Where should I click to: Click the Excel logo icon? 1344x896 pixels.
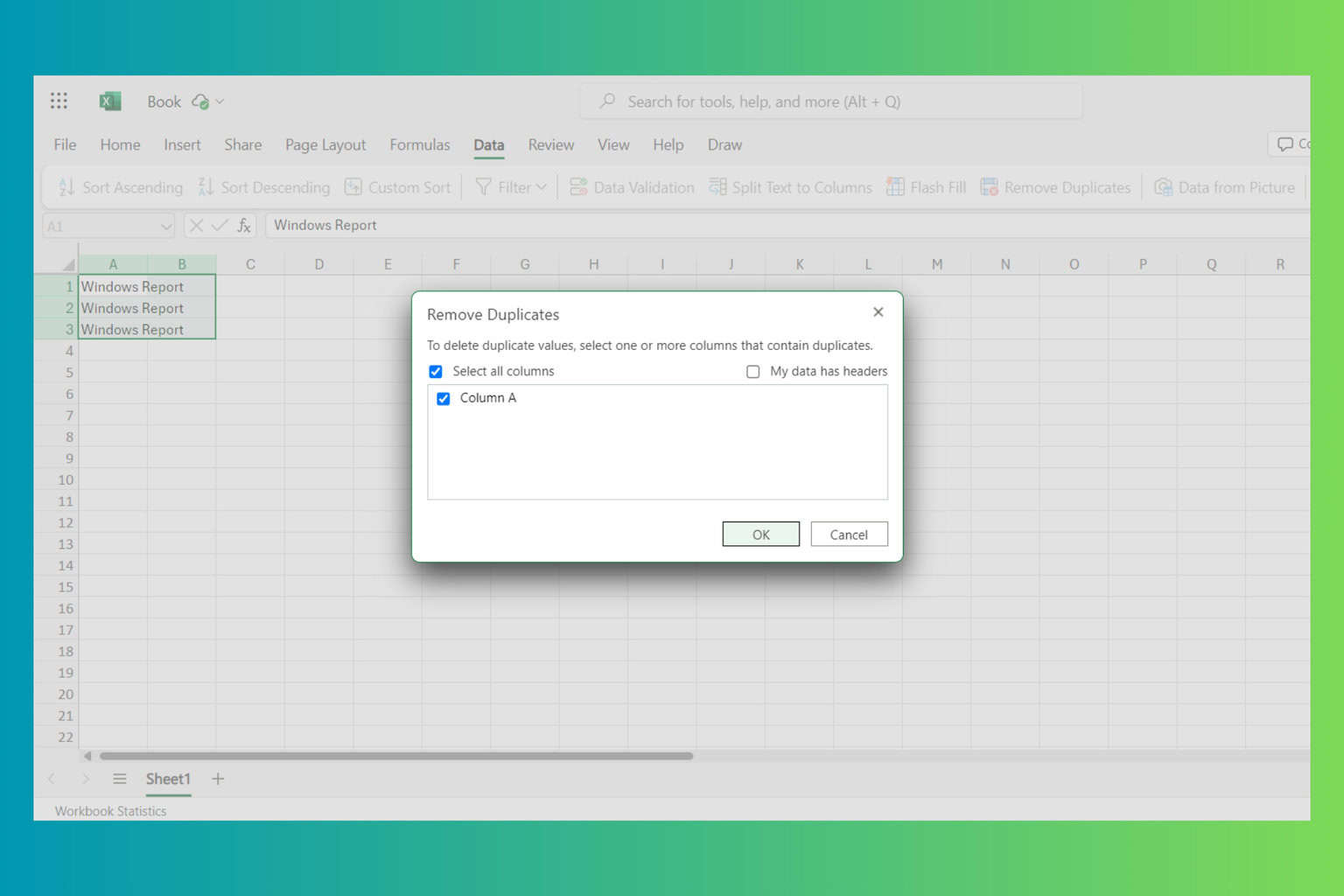pos(109,101)
